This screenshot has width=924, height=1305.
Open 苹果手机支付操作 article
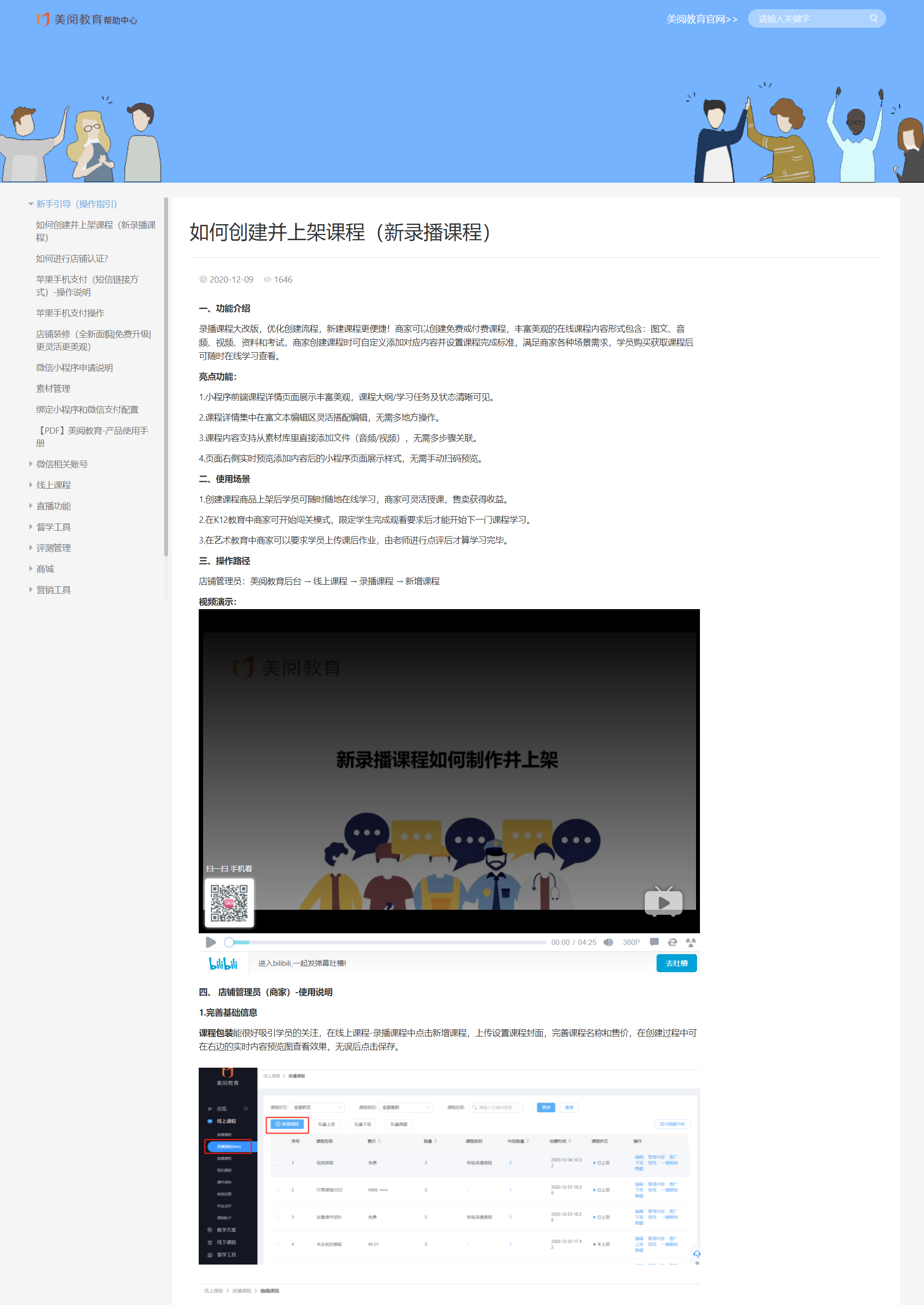(70, 313)
